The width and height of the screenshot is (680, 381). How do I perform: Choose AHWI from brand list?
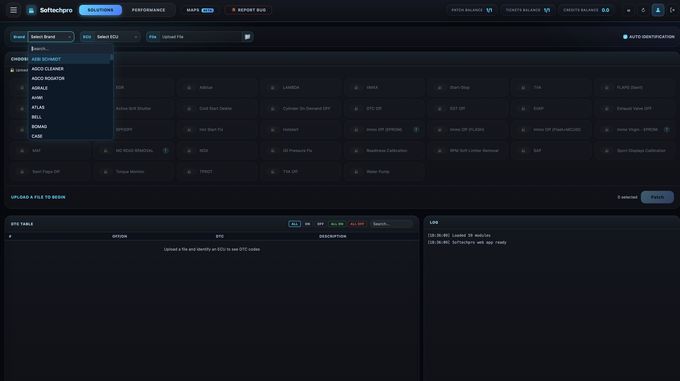69,98
